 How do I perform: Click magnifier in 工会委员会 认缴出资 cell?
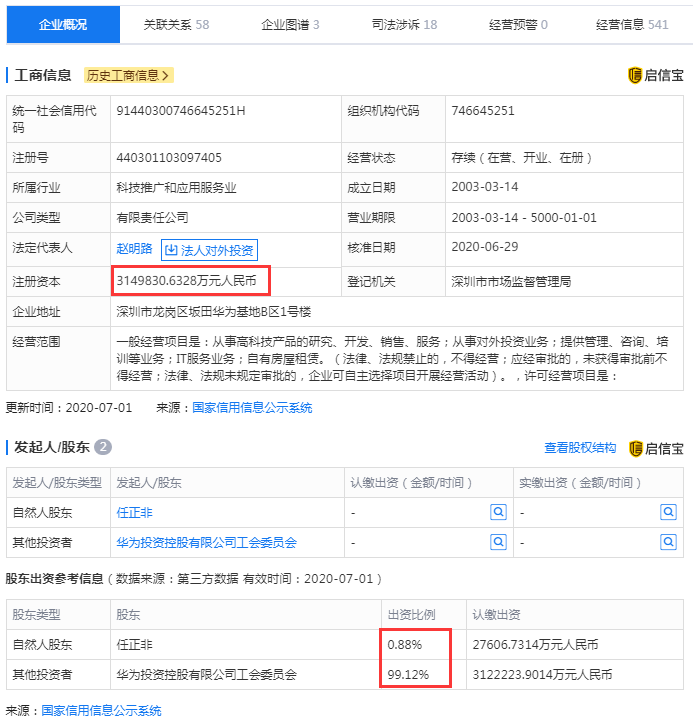coord(498,542)
